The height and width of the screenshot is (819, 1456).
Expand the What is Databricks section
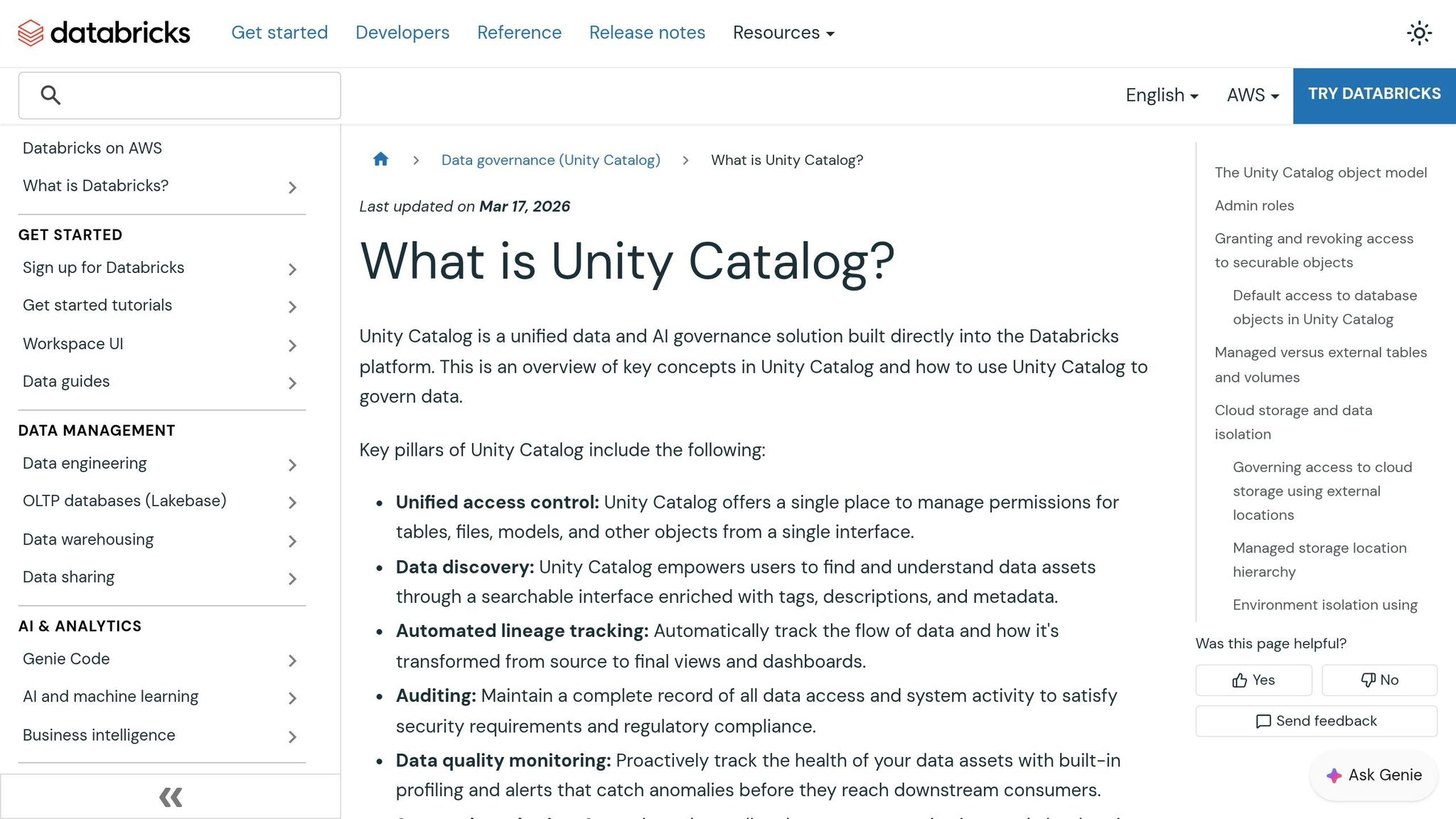click(x=291, y=187)
